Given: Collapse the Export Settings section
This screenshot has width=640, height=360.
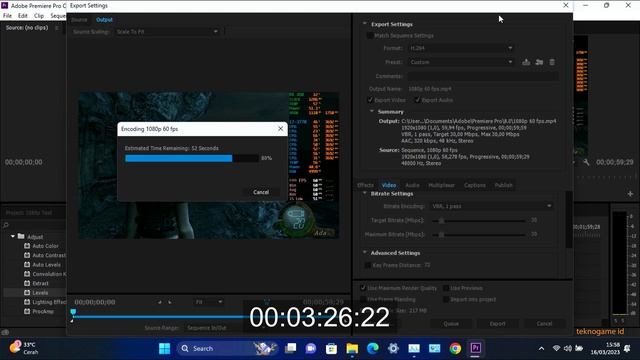Looking at the screenshot, I should 364,24.
